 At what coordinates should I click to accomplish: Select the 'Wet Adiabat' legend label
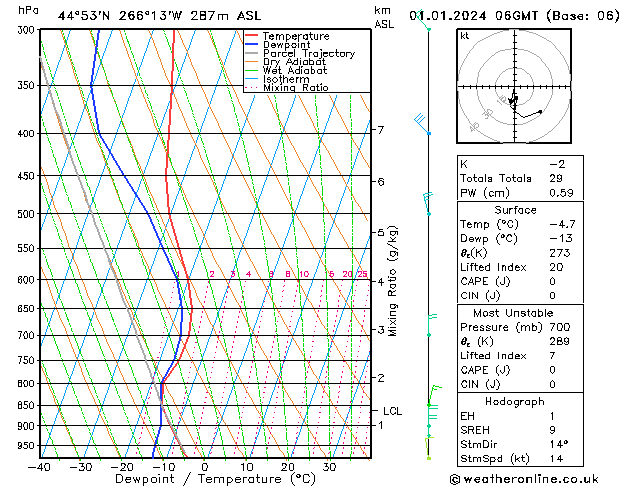[x=295, y=70]
